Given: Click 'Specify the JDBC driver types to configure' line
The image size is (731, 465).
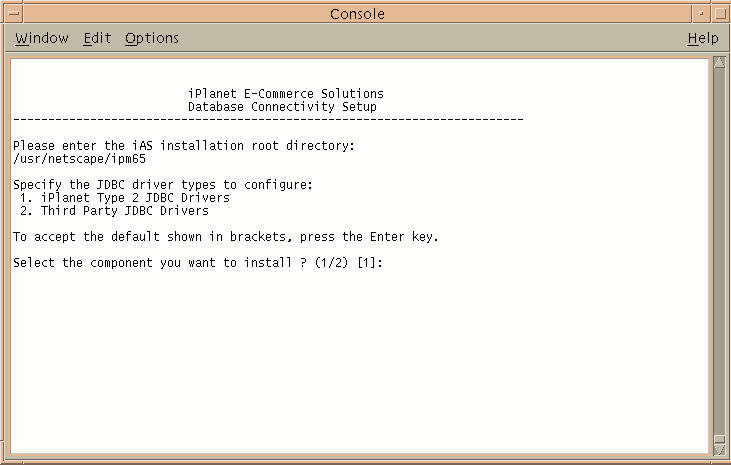Looking at the screenshot, I should (163, 185).
